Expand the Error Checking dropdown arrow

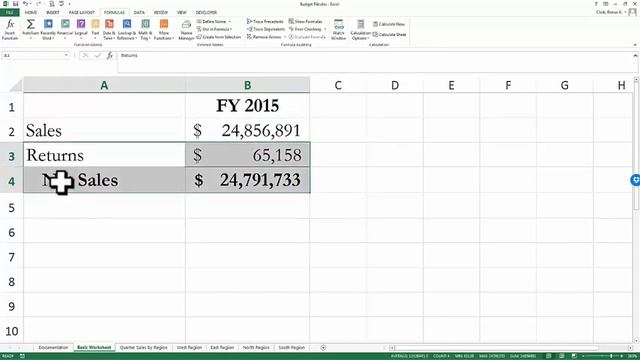coord(325,29)
